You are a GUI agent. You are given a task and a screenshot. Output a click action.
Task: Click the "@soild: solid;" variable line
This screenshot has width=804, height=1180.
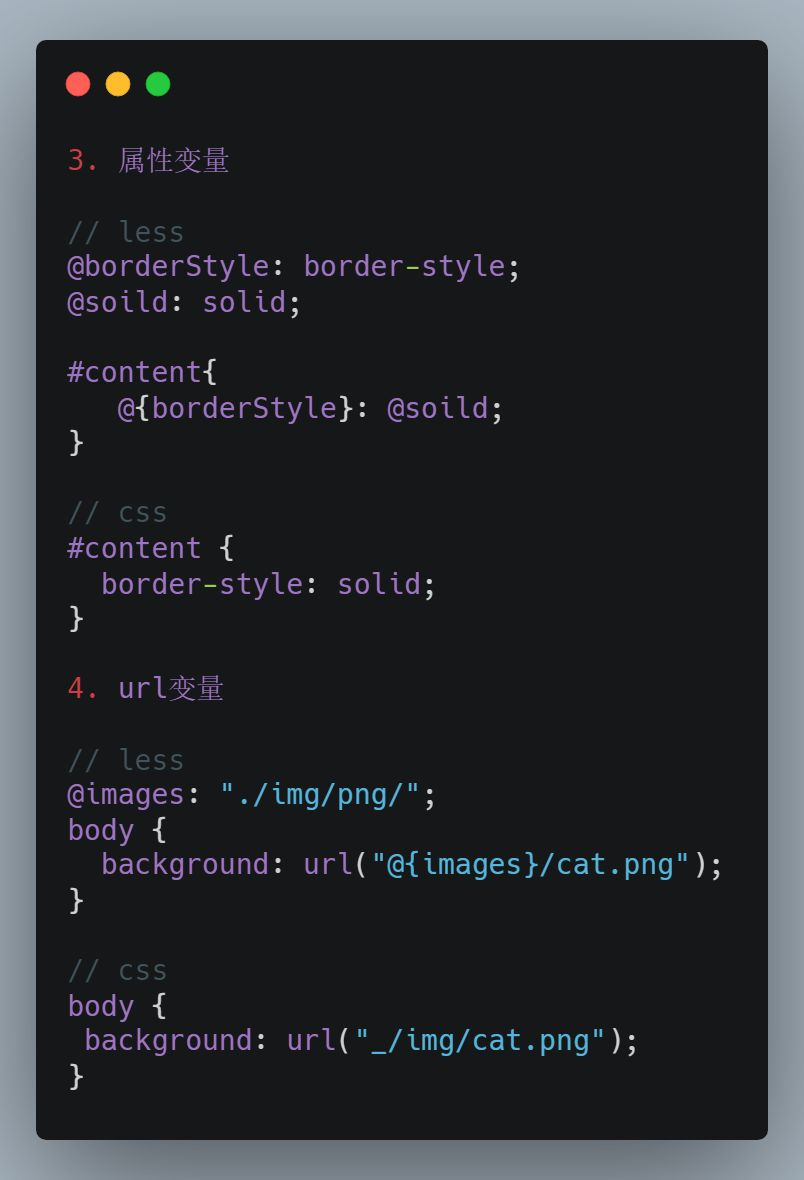tap(184, 302)
